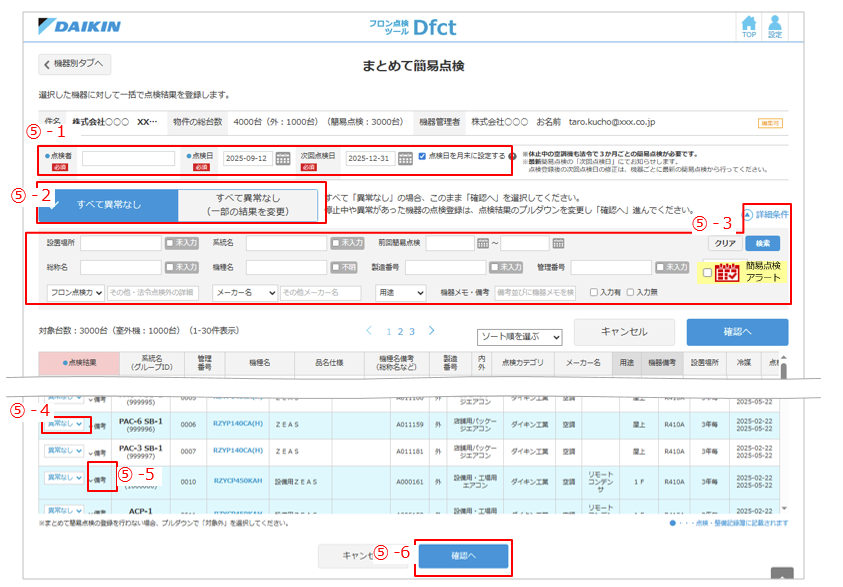Toggle 点検日を月末に設定する checkbox

pyautogui.click(x=423, y=156)
